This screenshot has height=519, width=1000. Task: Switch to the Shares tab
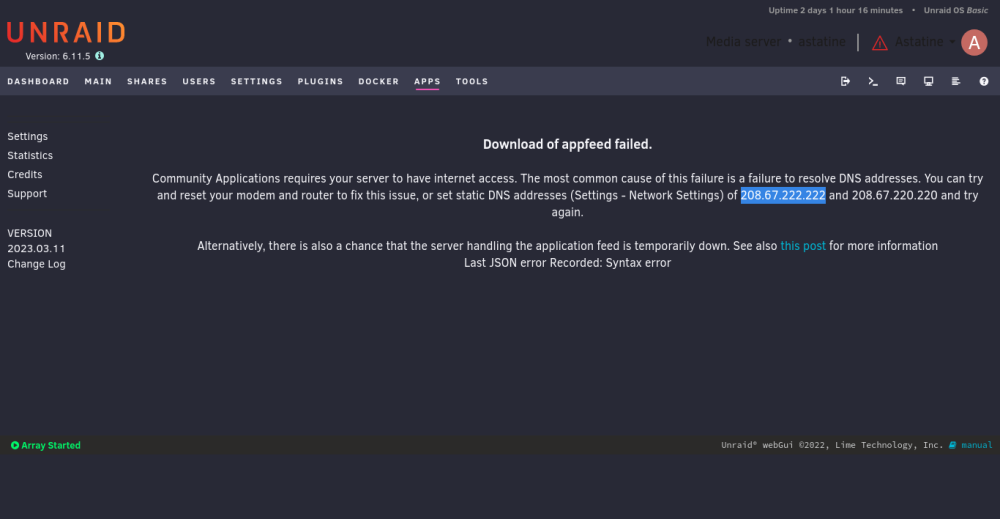[x=147, y=82]
